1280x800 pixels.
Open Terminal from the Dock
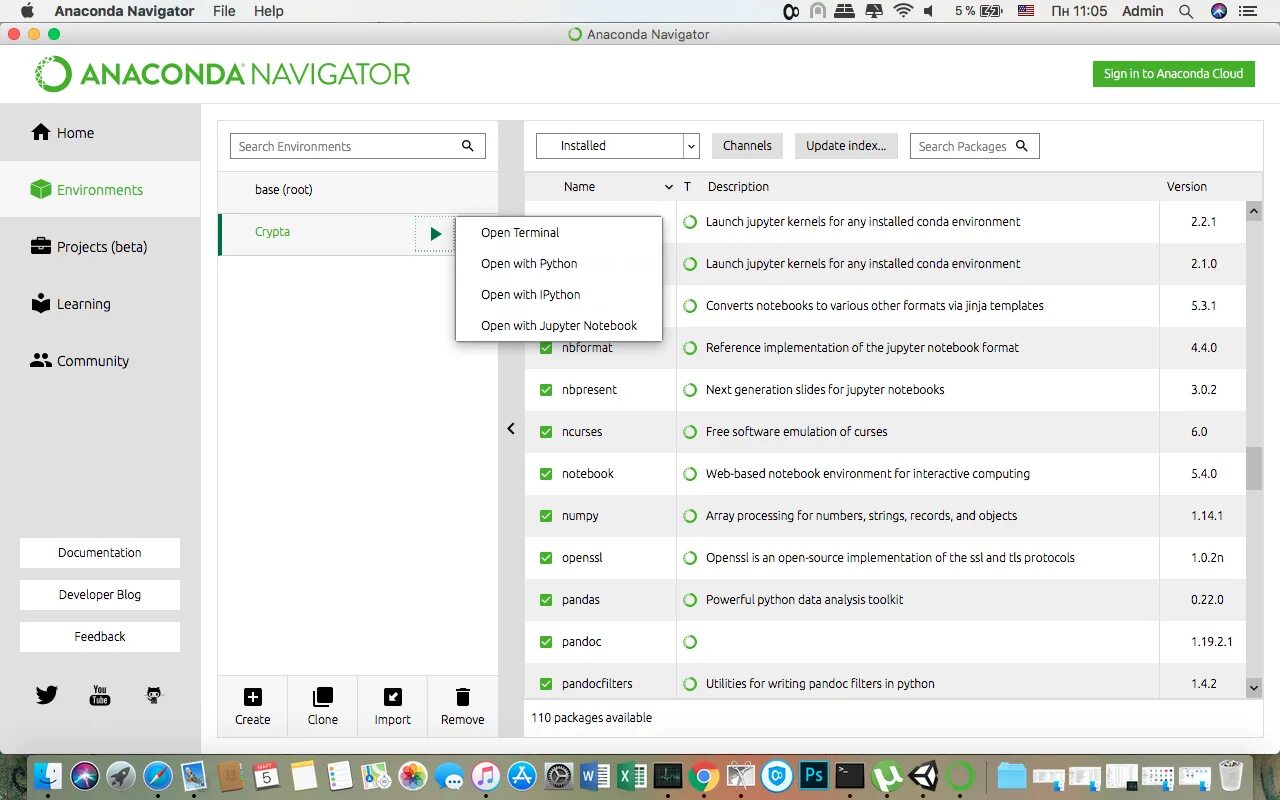pyautogui.click(x=850, y=775)
